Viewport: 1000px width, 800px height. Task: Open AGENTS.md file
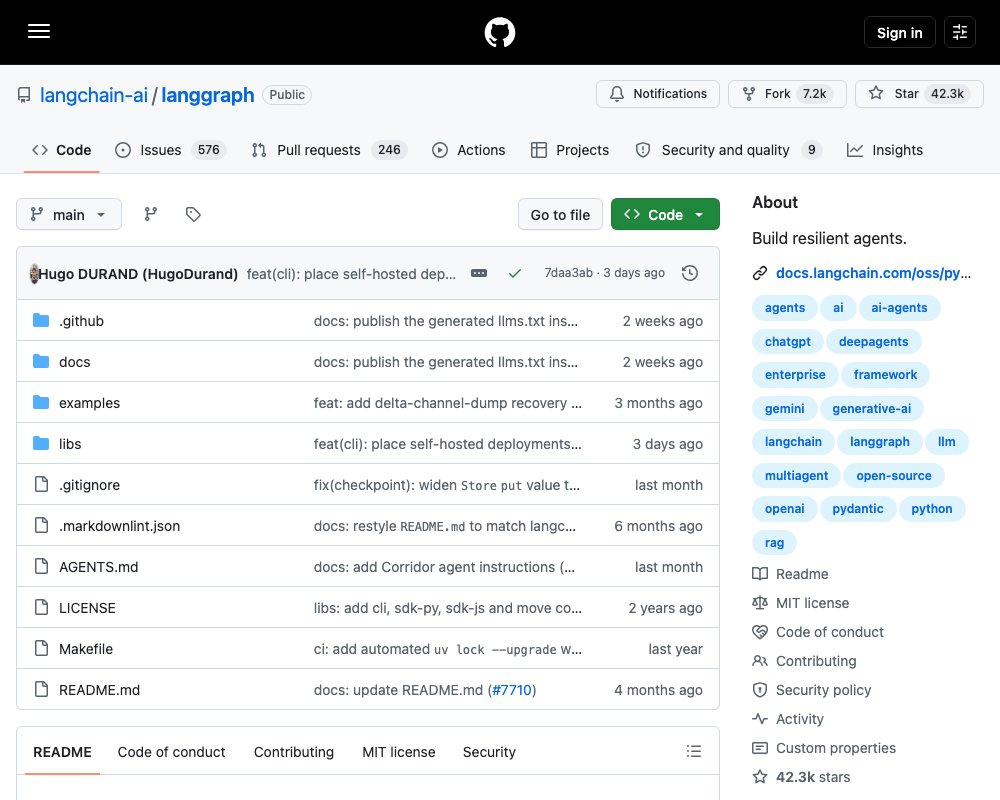click(98, 567)
